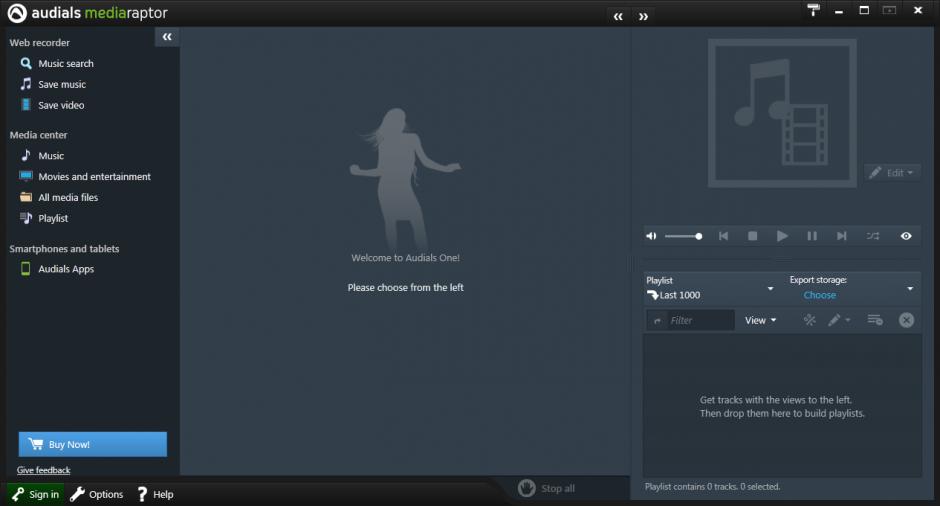Collapse the left sidebar with double chevron

tap(167, 37)
